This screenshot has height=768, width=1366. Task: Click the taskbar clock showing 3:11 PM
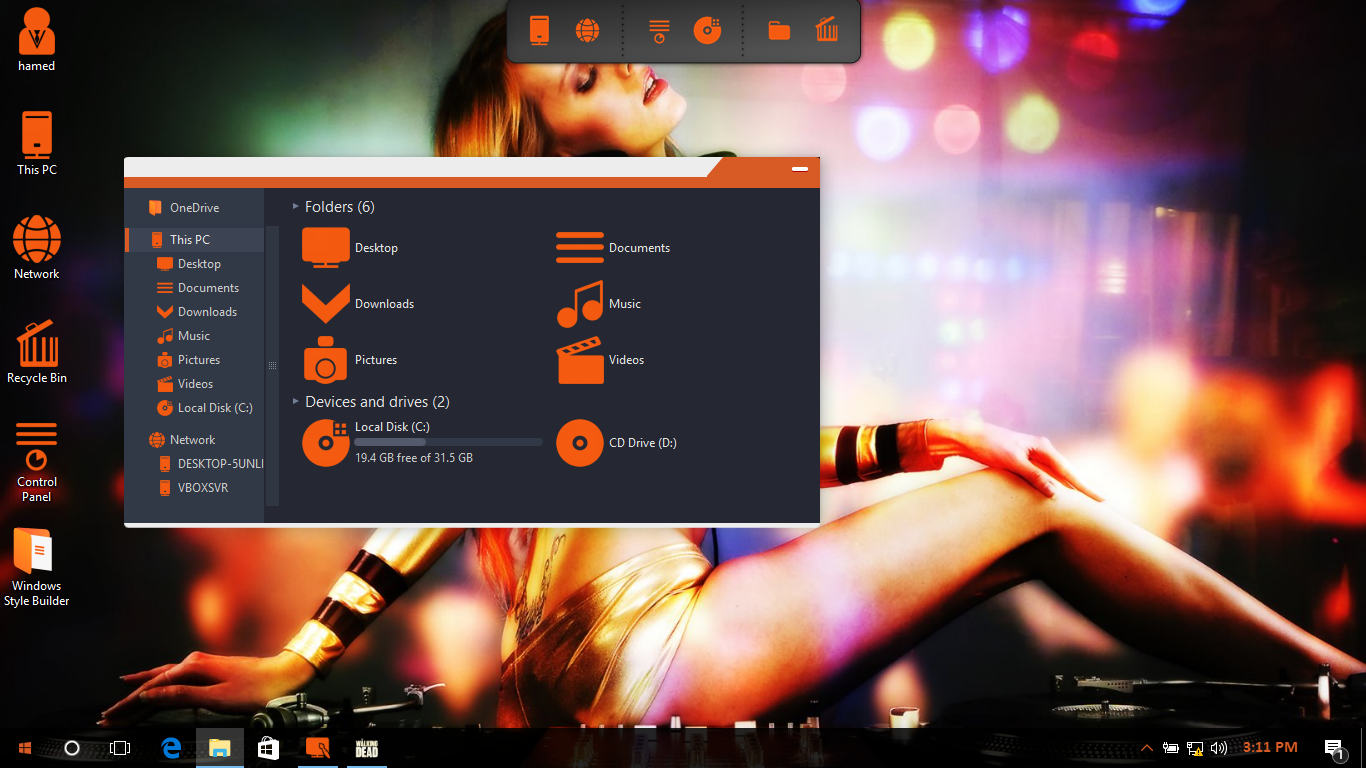(1270, 747)
